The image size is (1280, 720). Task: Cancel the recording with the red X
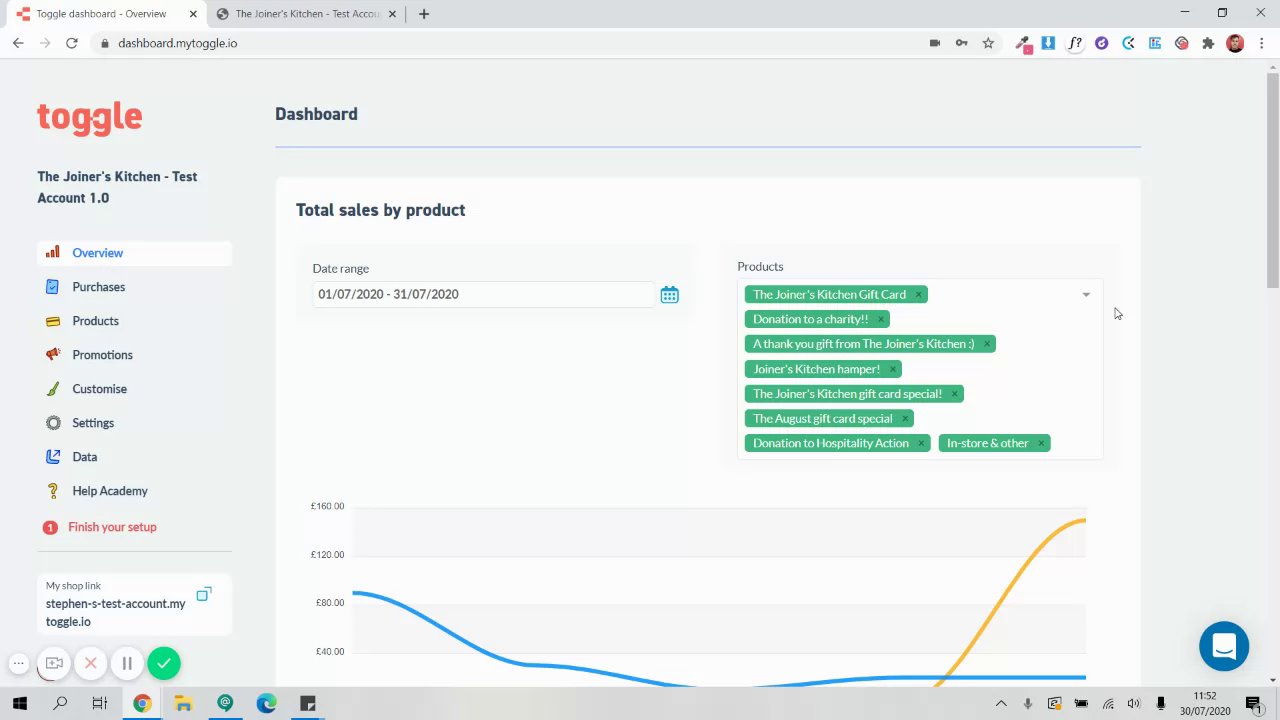click(90, 663)
